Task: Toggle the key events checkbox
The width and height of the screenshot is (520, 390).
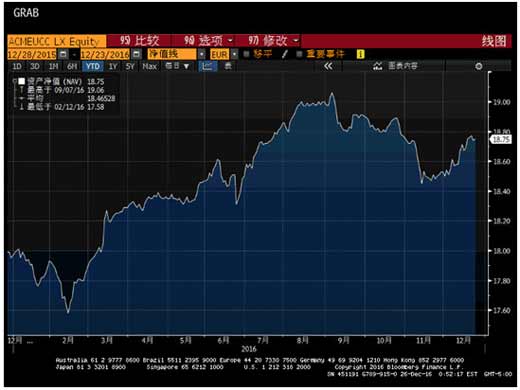Action: [x=299, y=54]
